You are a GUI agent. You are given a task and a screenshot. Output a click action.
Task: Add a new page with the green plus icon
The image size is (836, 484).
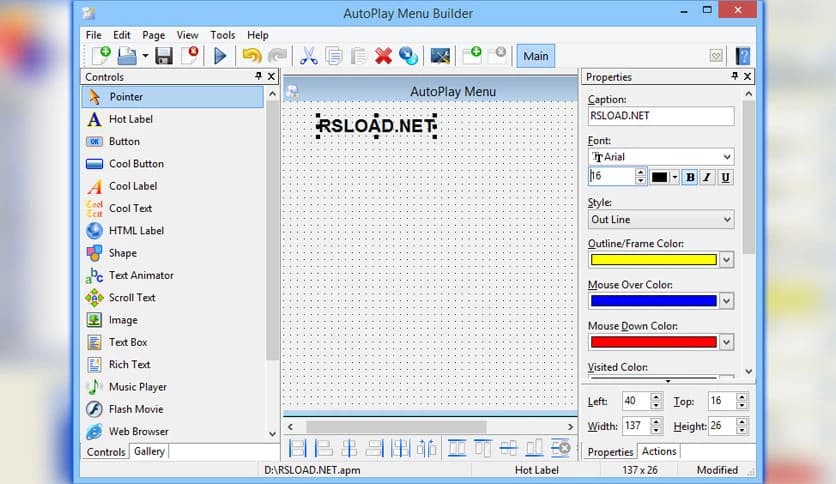point(472,55)
